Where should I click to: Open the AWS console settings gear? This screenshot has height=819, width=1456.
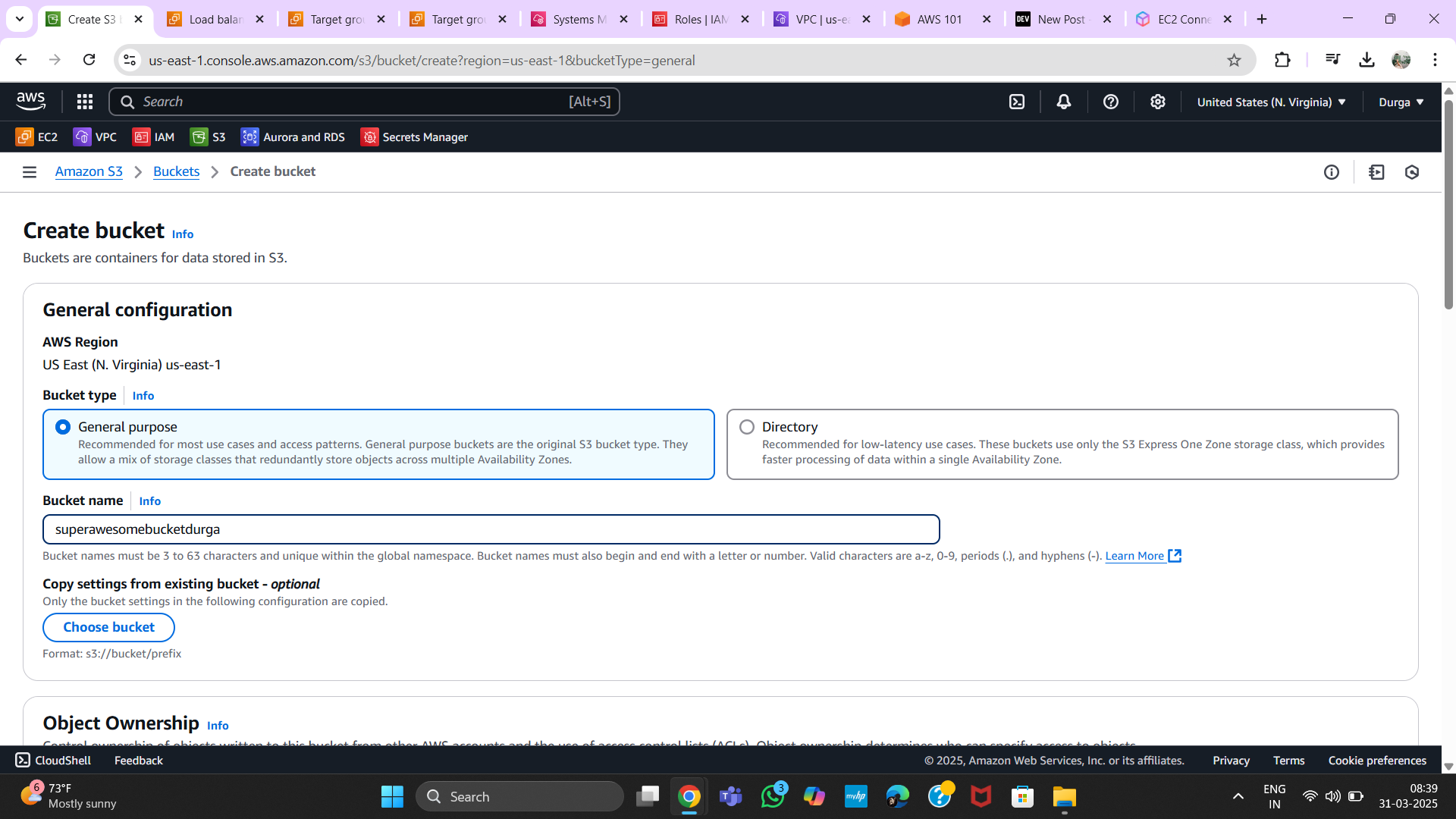coord(1158,102)
